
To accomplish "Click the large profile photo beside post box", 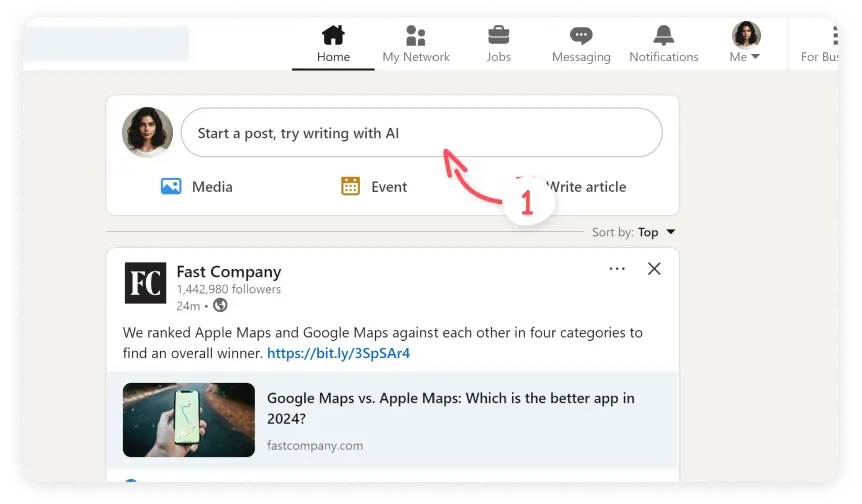I will (147, 132).
